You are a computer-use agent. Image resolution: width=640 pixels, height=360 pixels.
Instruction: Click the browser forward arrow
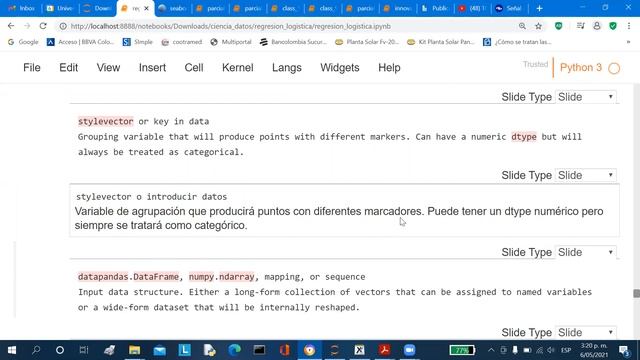point(27,26)
